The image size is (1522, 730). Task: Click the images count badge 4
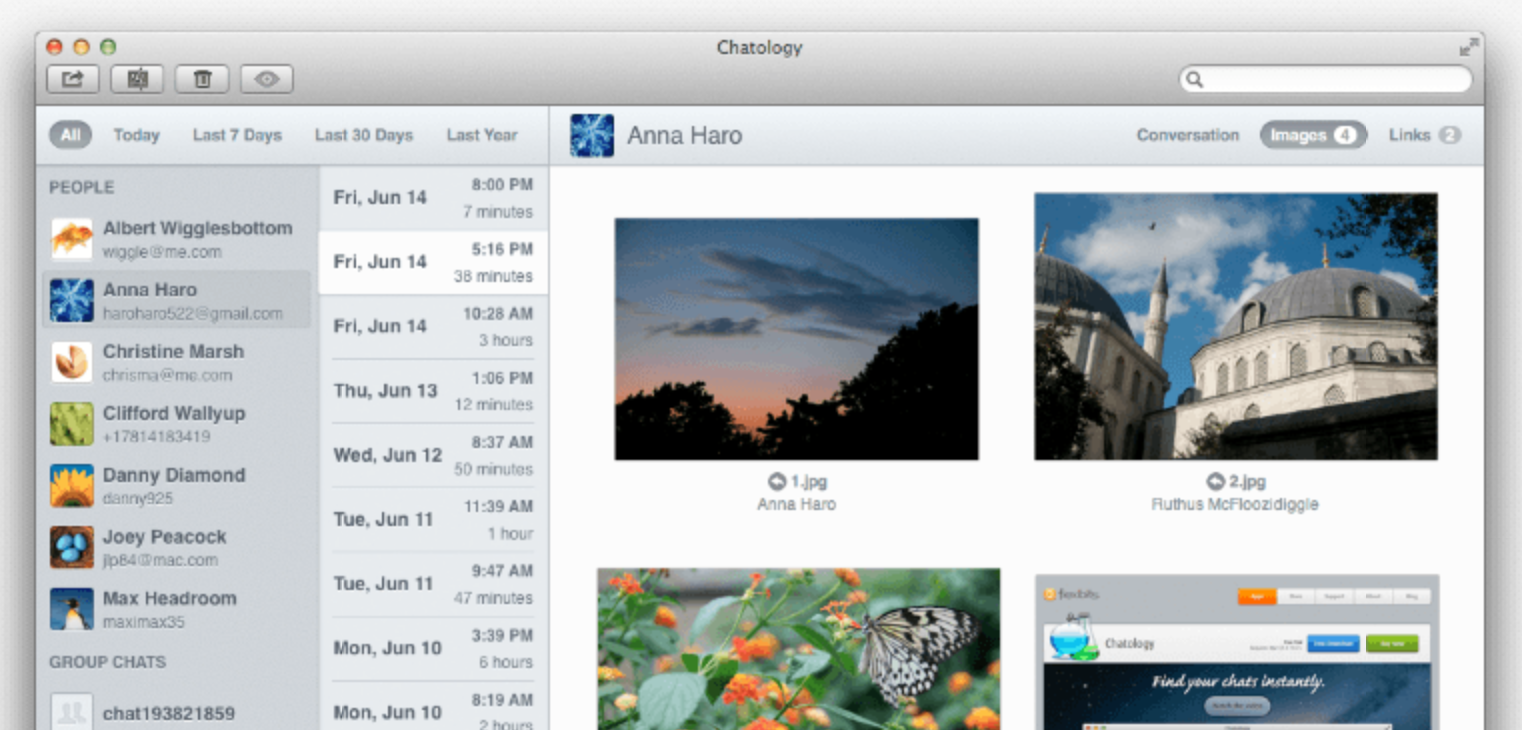coord(1346,135)
